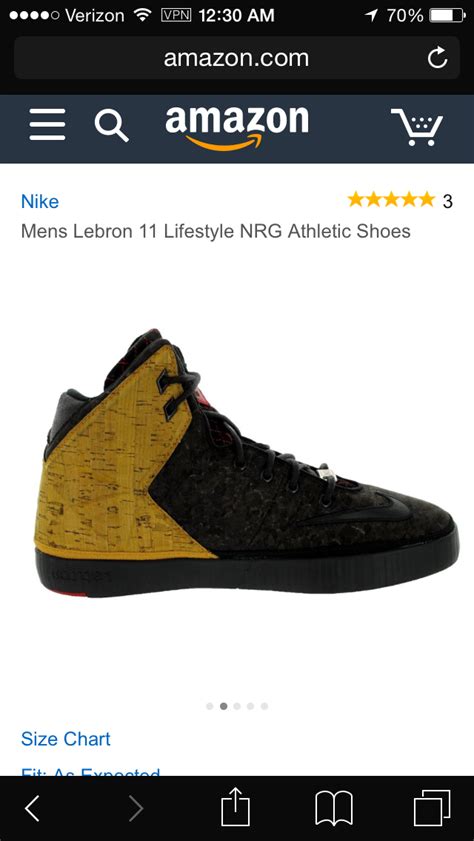
Task: Select the last image pagination dot
Action: click(264, 706)
